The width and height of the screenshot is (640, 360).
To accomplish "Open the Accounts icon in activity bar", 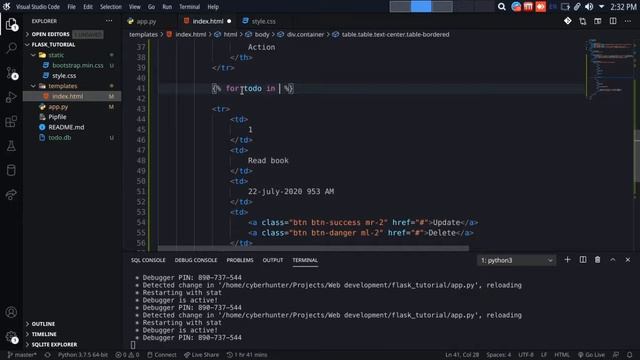I will 11,312.
